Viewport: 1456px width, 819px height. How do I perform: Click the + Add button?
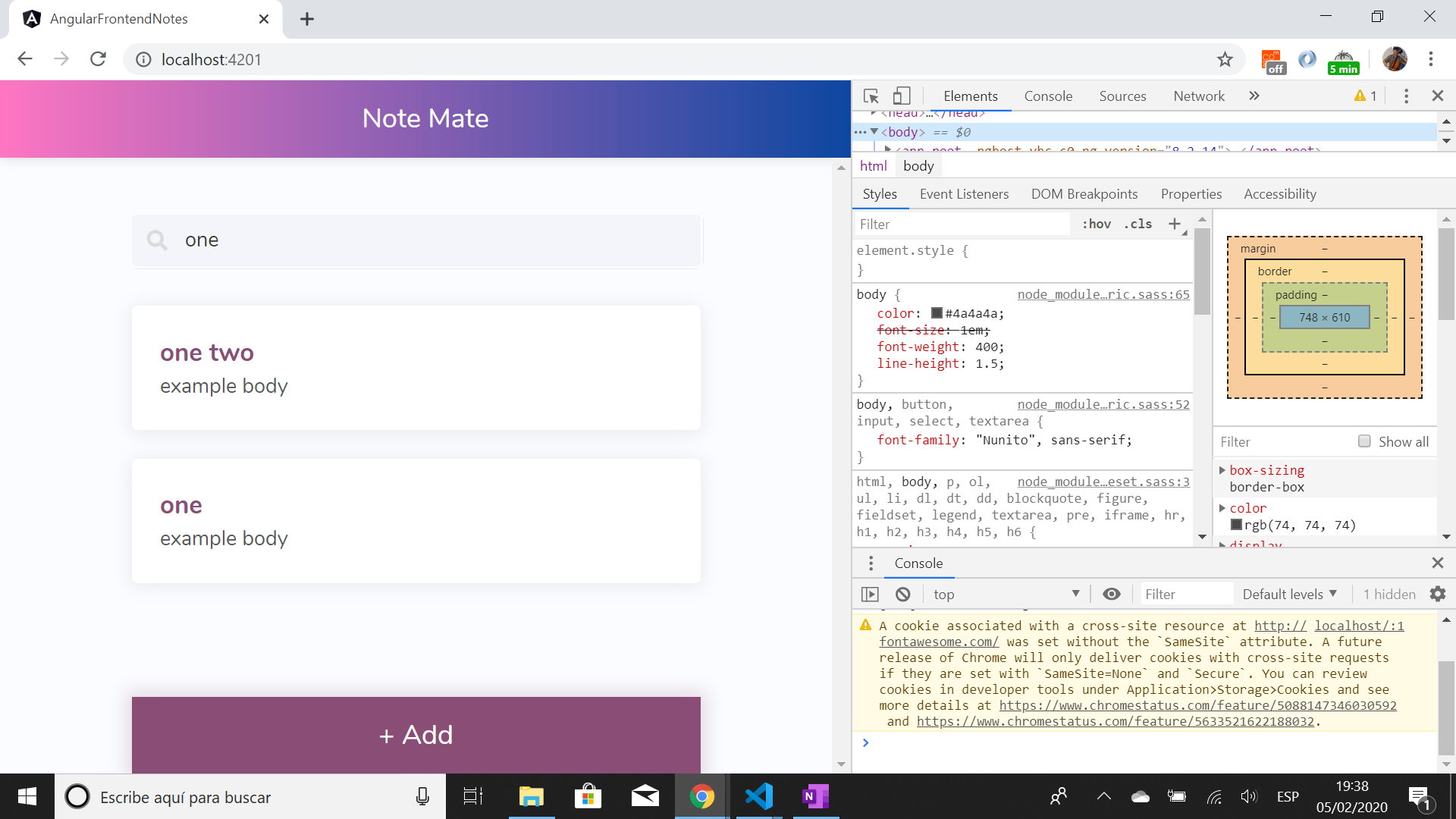(x=416, y=735)
